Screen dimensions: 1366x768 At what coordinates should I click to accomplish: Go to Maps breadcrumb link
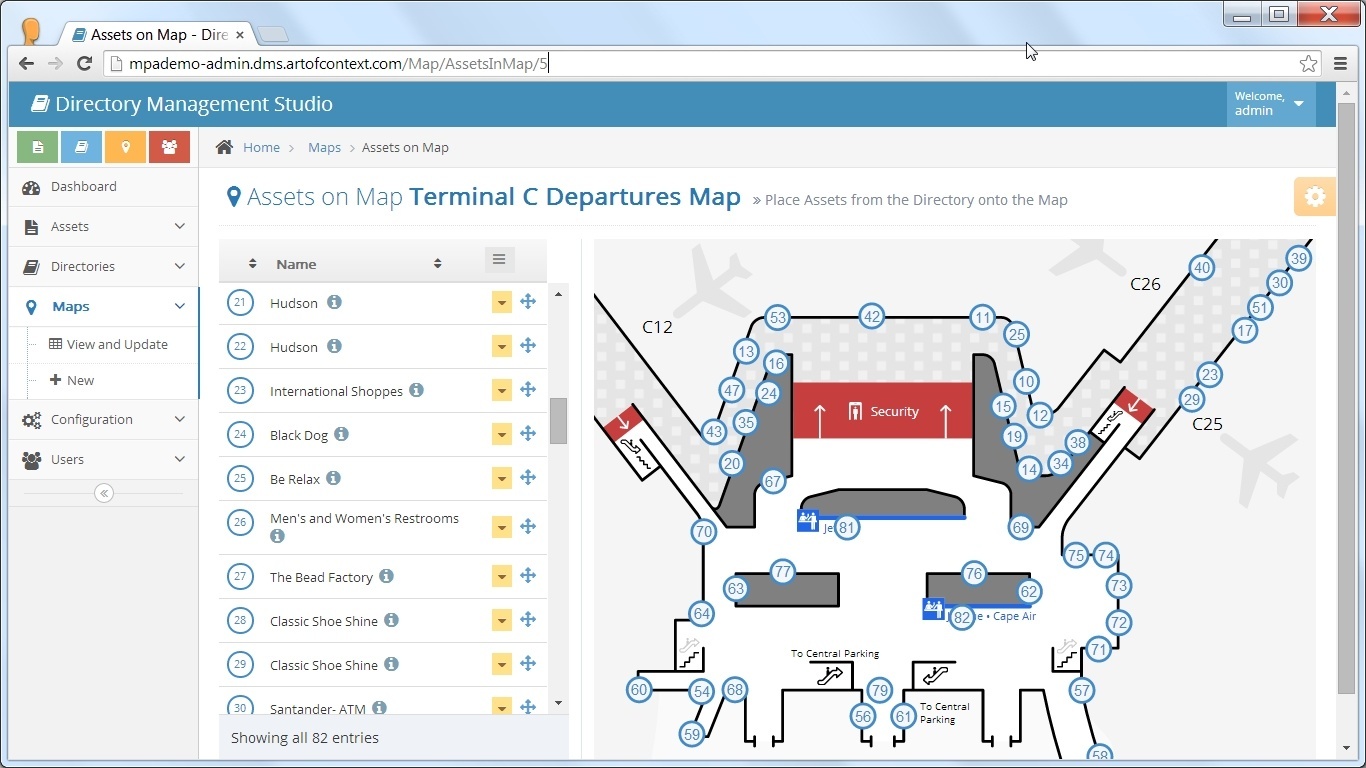[x=324, y=147]
